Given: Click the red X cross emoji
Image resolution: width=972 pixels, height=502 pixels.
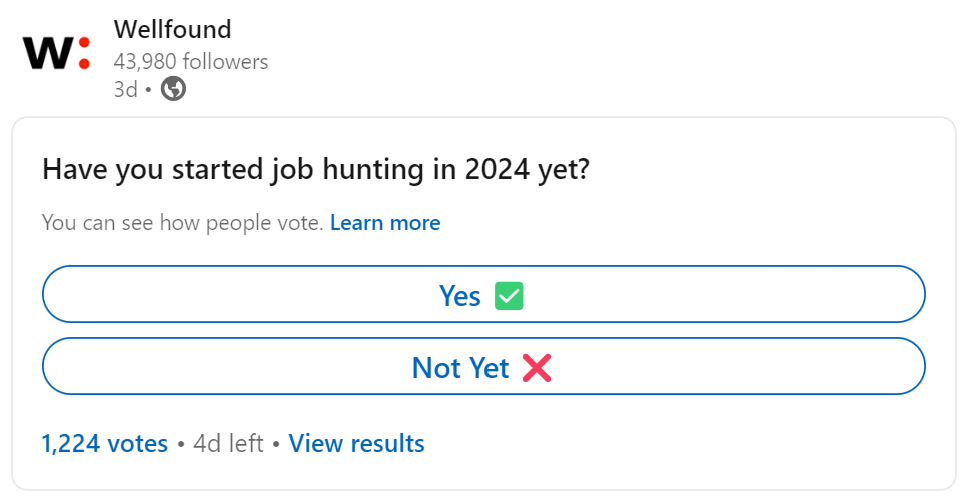Looking at the screenshot, I should tap(537, 368).
